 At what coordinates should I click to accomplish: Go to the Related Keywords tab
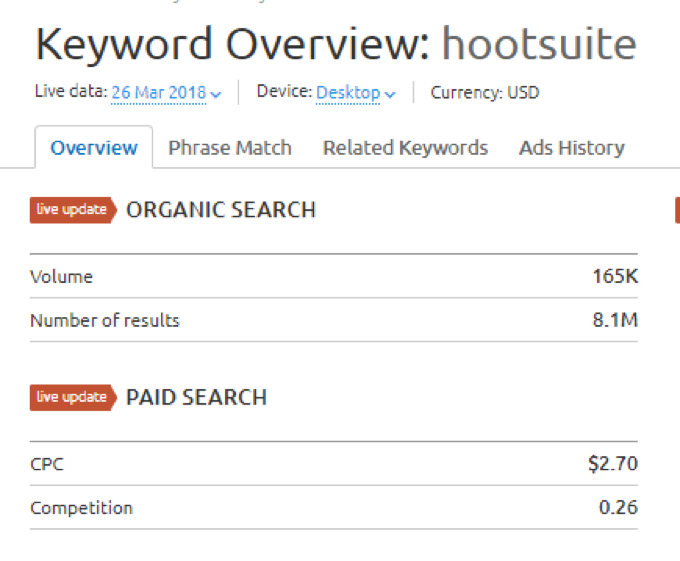(x=405, y=148)
